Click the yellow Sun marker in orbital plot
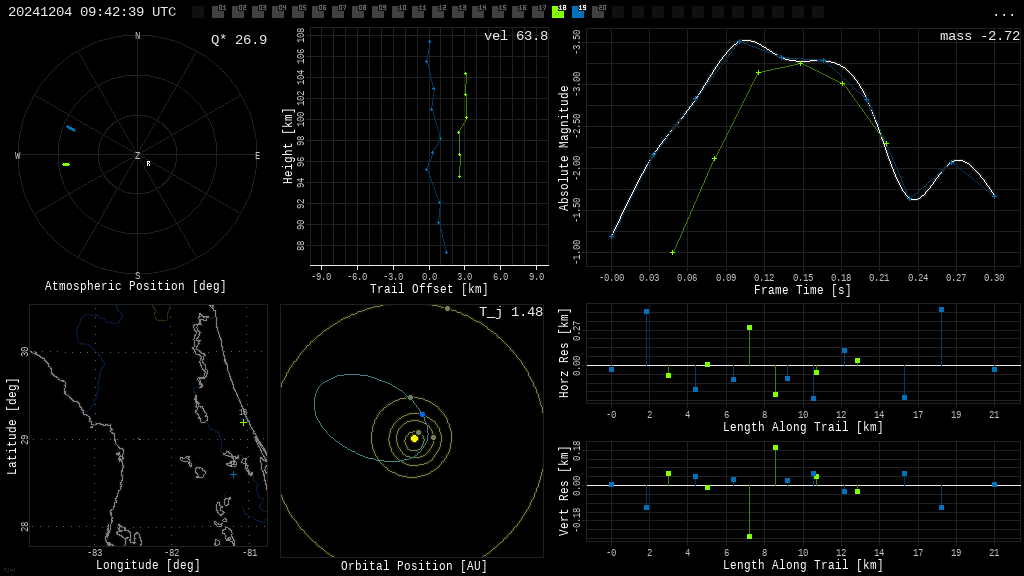1024x576 pixels. 414,439
